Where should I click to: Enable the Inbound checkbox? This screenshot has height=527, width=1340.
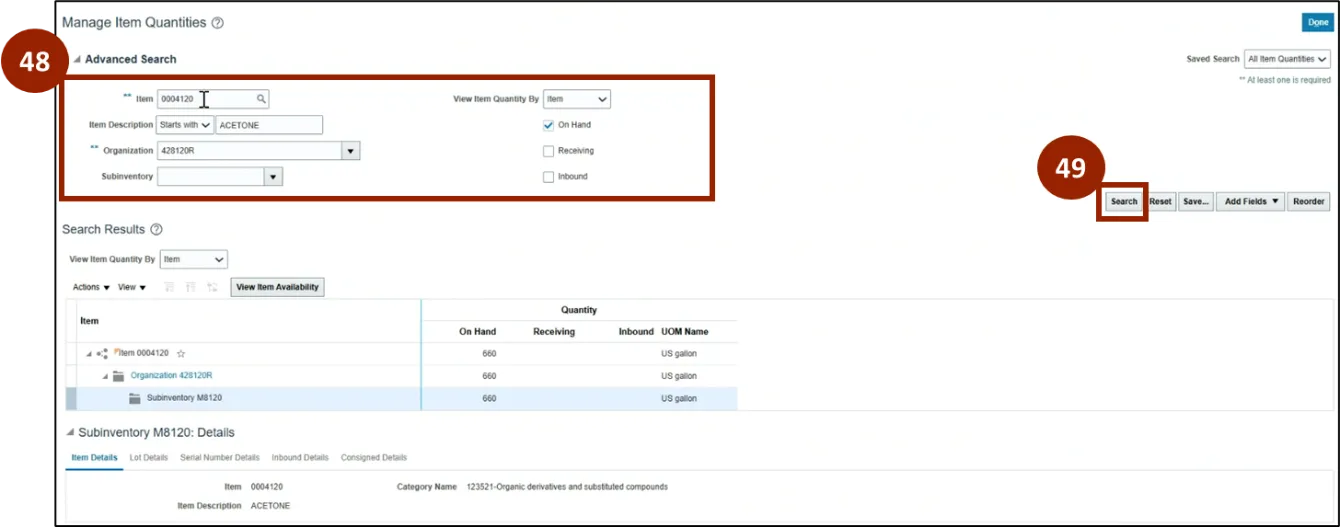click(x=548, y=177)
